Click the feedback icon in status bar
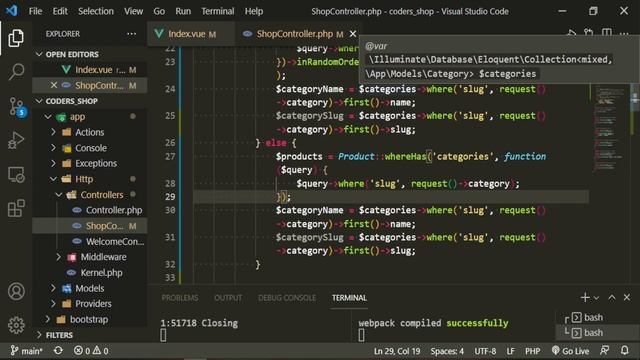 (x=604, y=351)
